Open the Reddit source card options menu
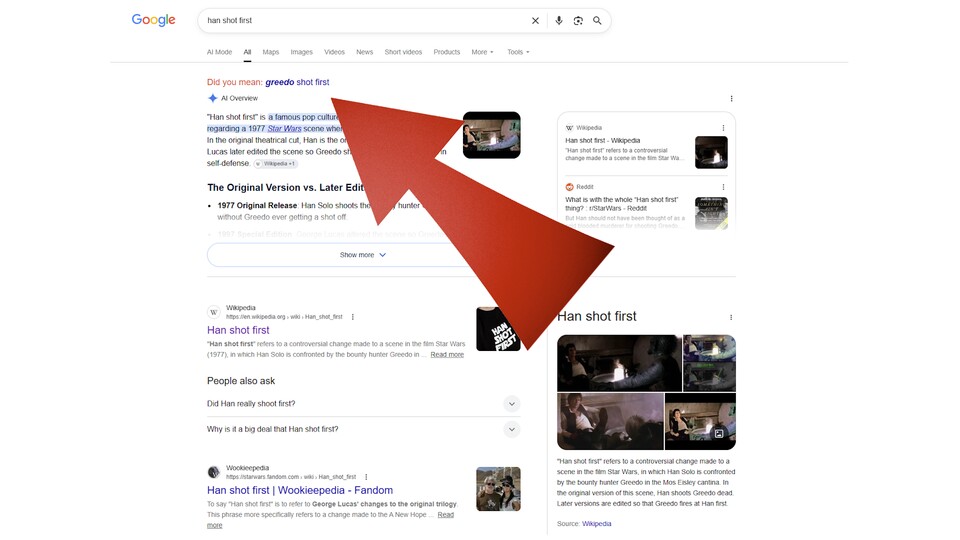The height and width of the screenshot is (540, 960). pos(723,187)
